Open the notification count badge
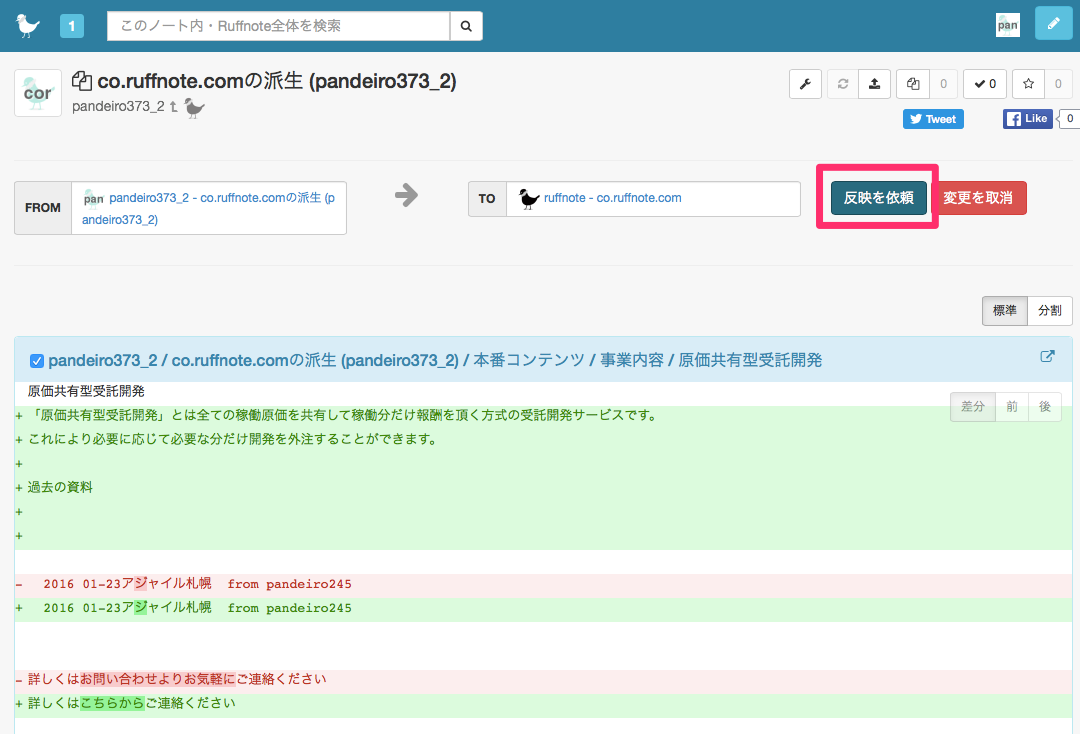Image resolution: width=1080 pixels, height=734 pixels. (72, 26)
